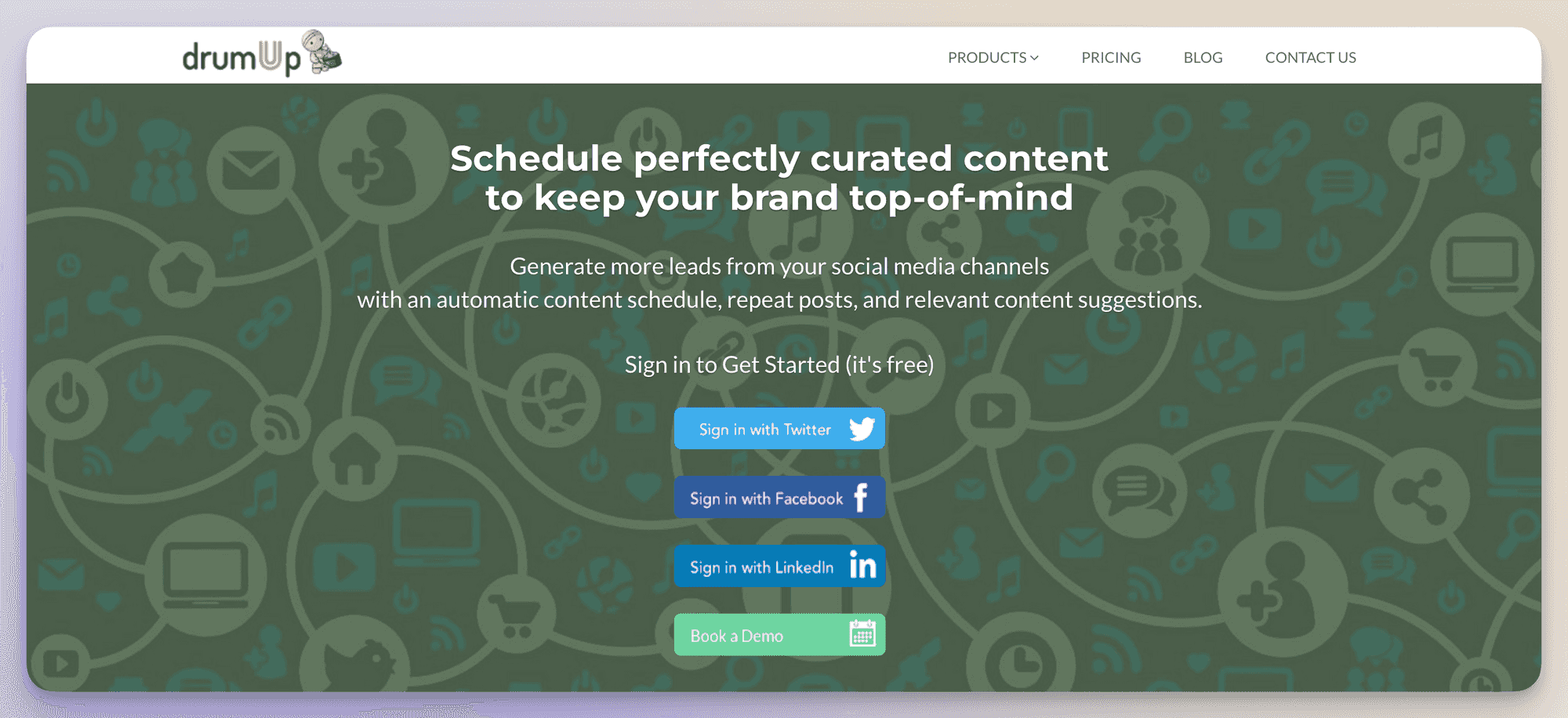Open the BLOG link

(x=1203, y=57)
